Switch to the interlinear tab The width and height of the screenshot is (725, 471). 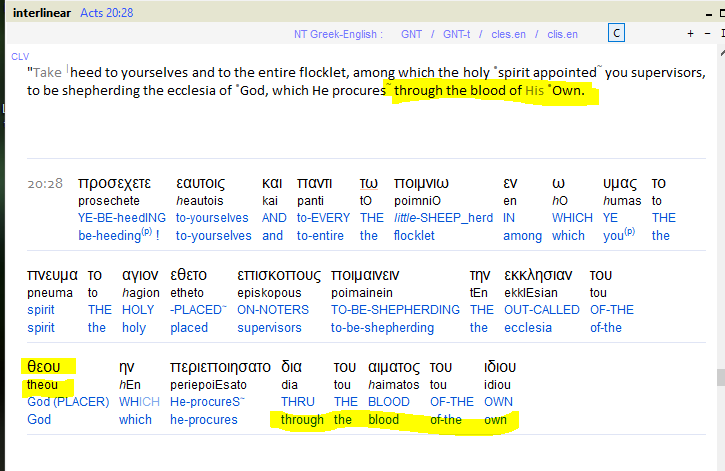point(41,10)
